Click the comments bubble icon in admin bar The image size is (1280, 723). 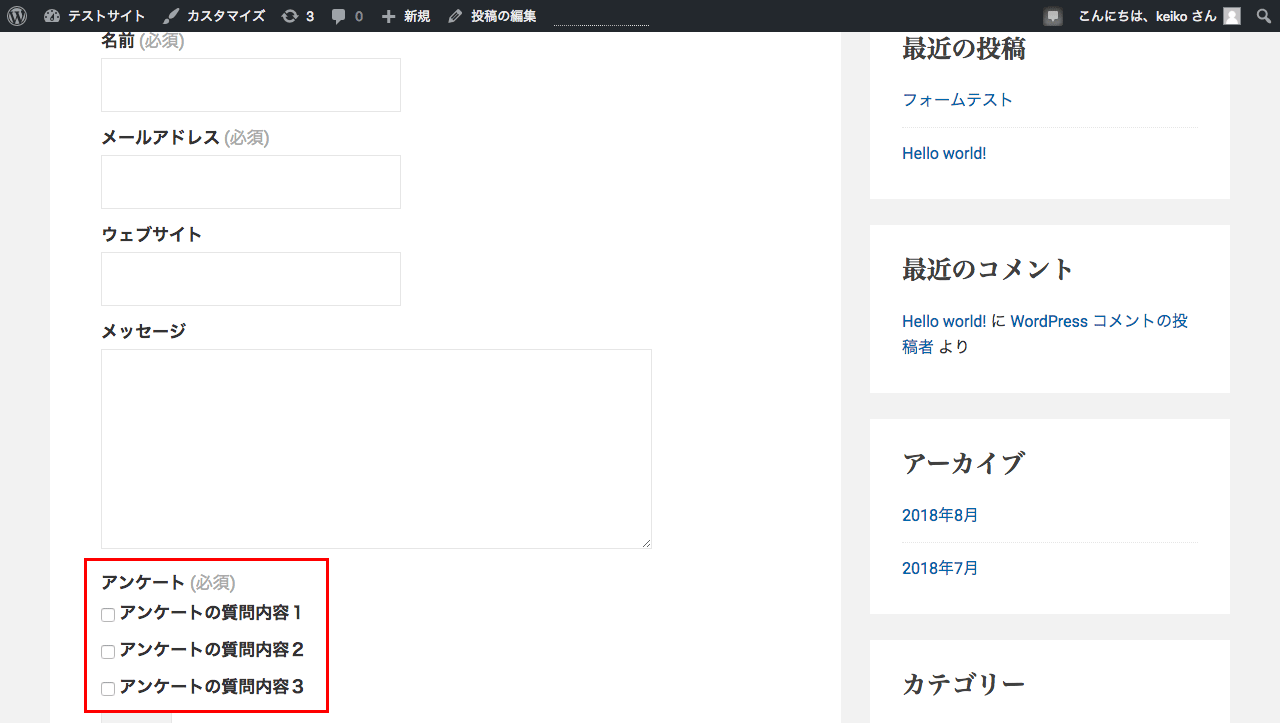pyautogui.click(x=339, y=16)
